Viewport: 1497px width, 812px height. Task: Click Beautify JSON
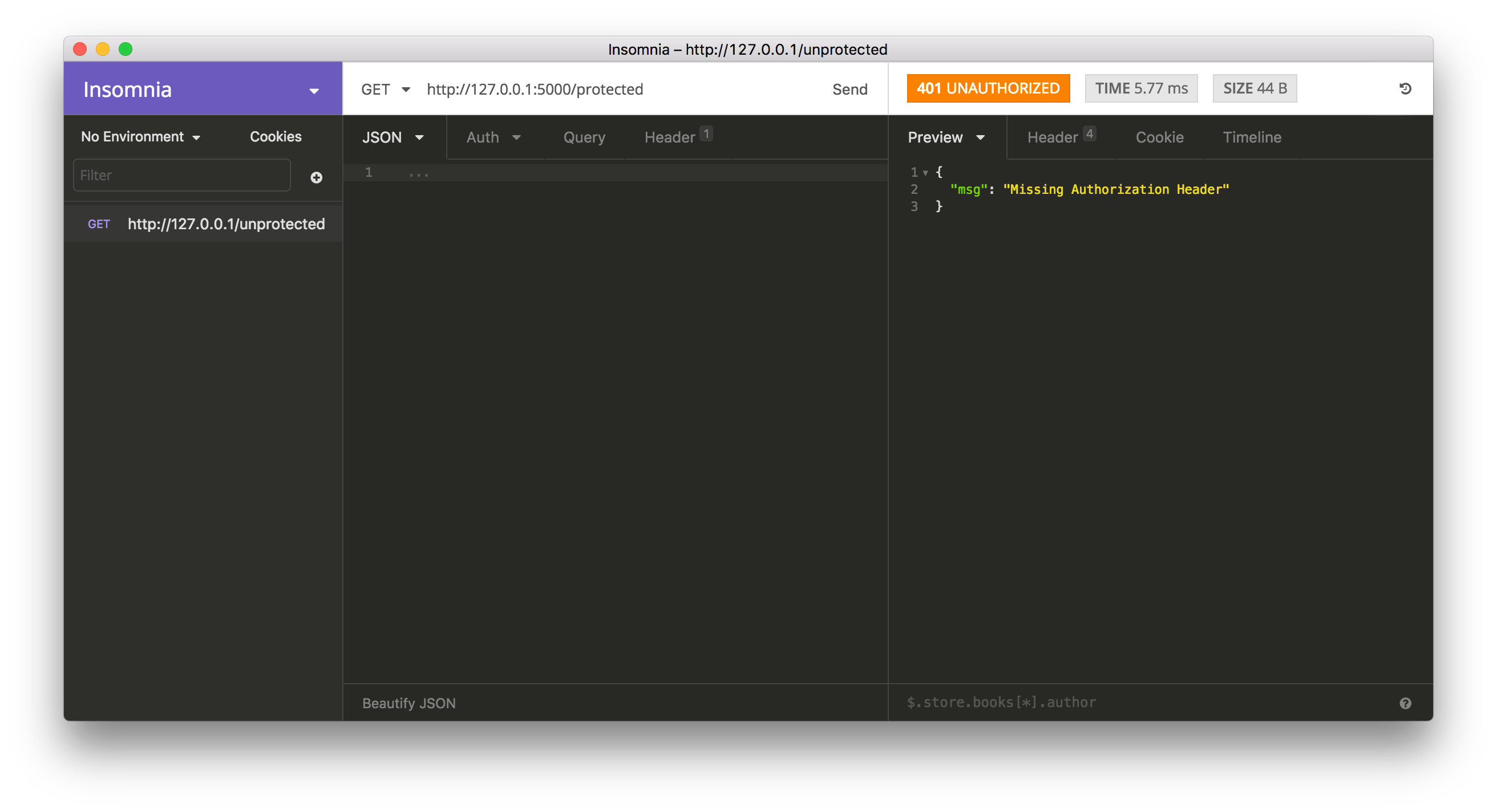pyautogui.click(x=408, y=703)
